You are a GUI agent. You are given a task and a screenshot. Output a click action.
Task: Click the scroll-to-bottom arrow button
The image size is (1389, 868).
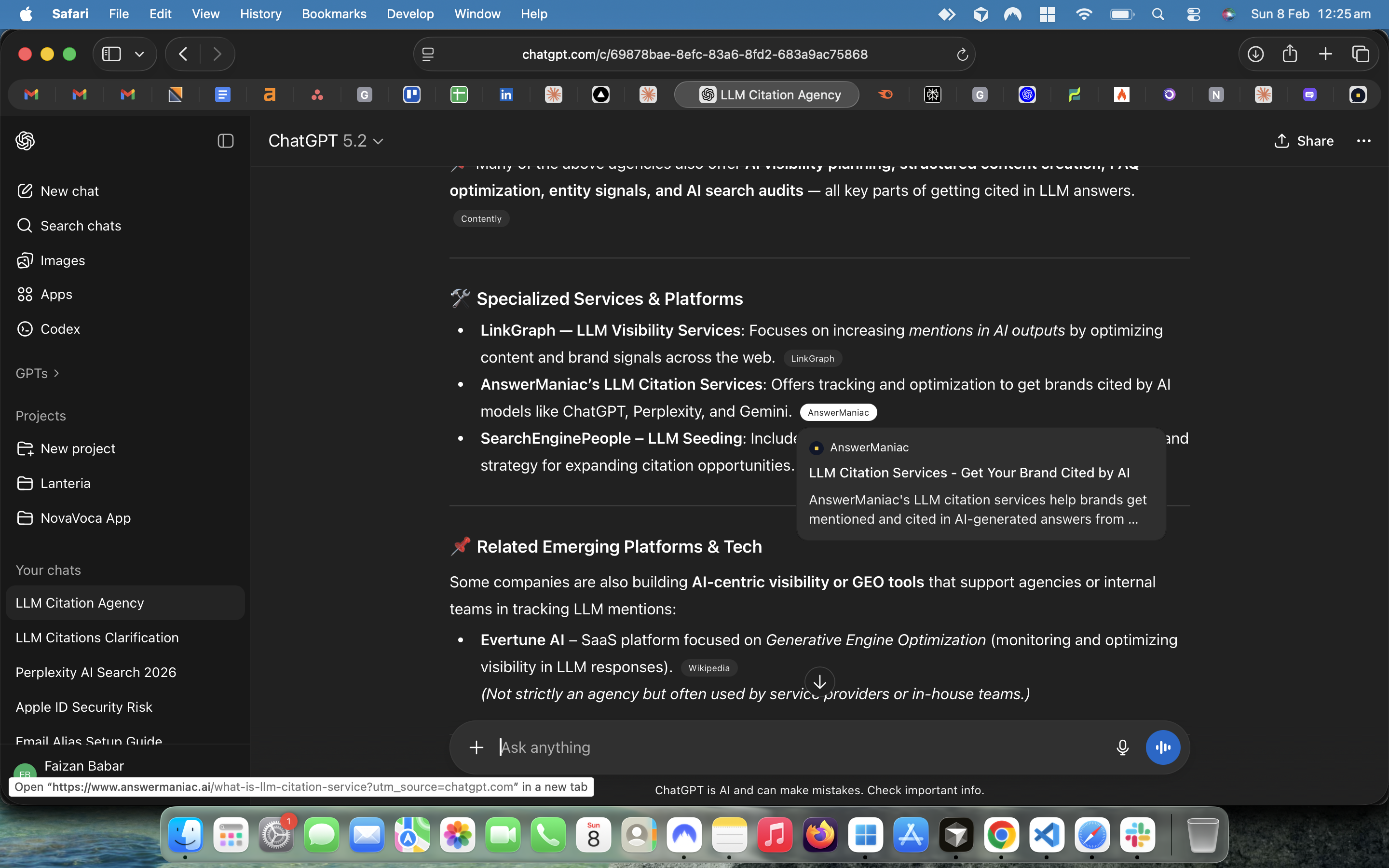[x=819, y=682]
